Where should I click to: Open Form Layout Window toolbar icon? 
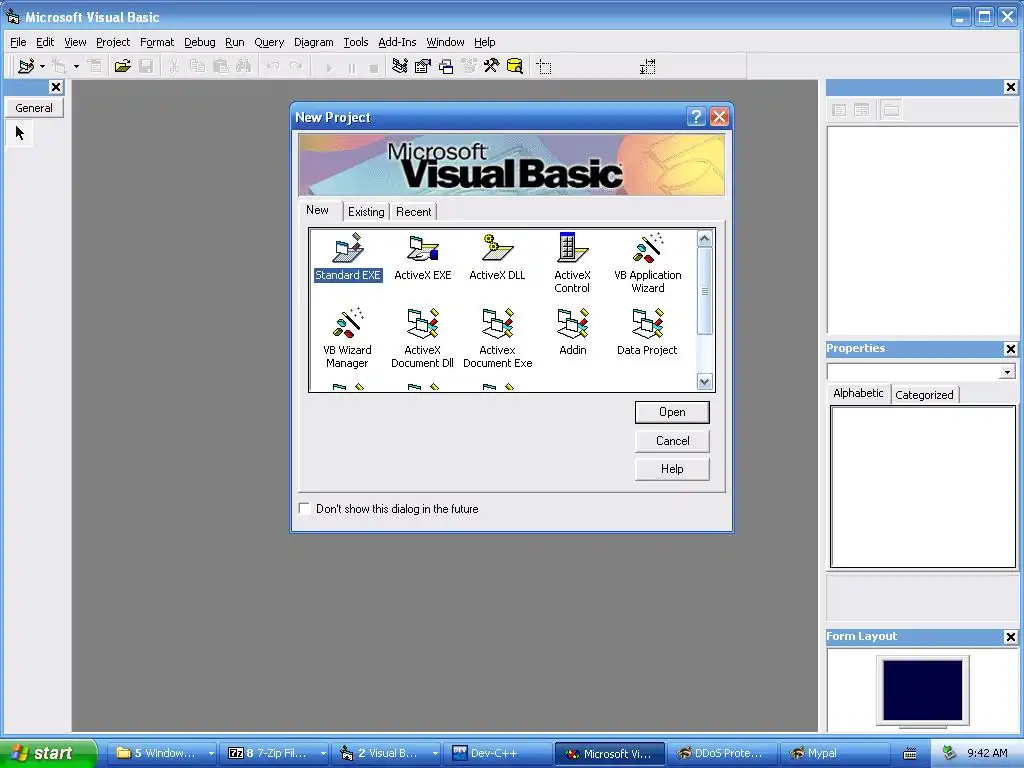tap(446, 66)
